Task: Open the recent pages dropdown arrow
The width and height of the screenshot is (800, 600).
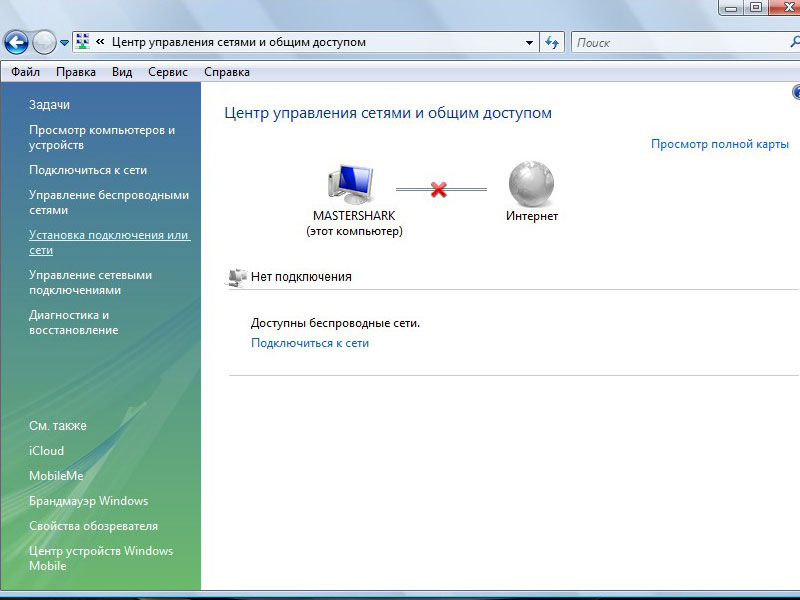Action: tap(64, 43)
